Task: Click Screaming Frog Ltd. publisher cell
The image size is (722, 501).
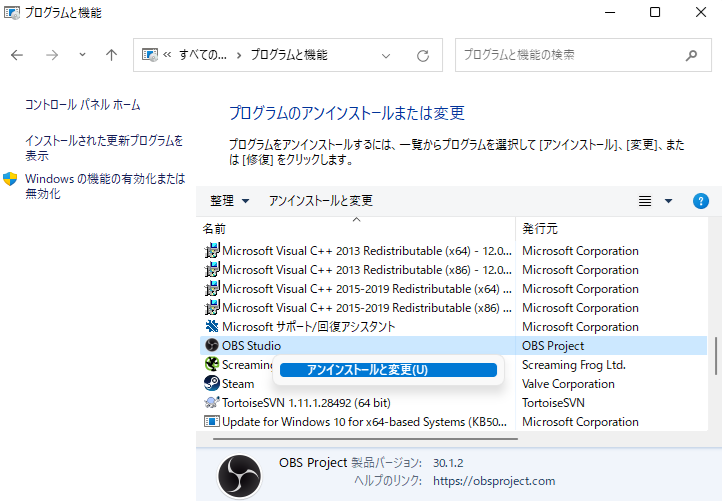Action: pos(573,365)
